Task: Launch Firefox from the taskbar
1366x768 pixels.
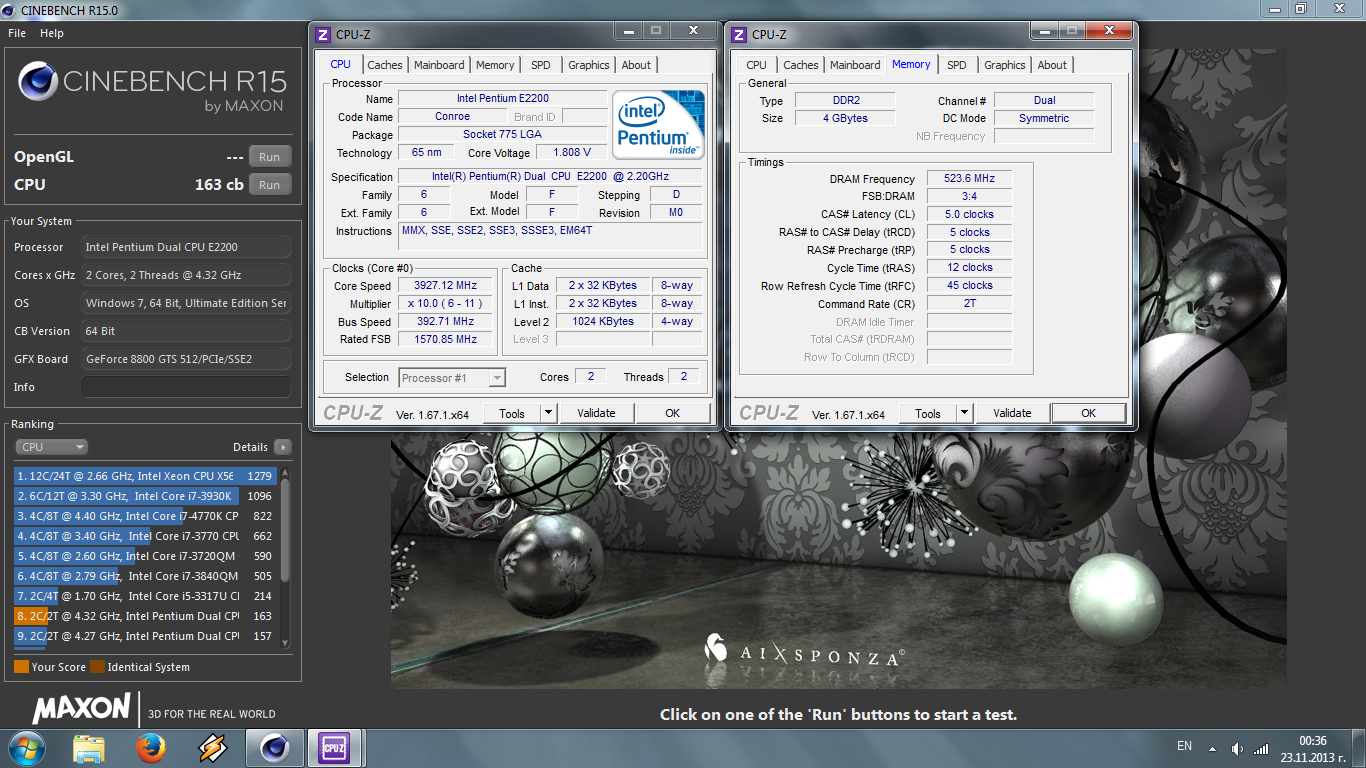Action: coord(150,747)
